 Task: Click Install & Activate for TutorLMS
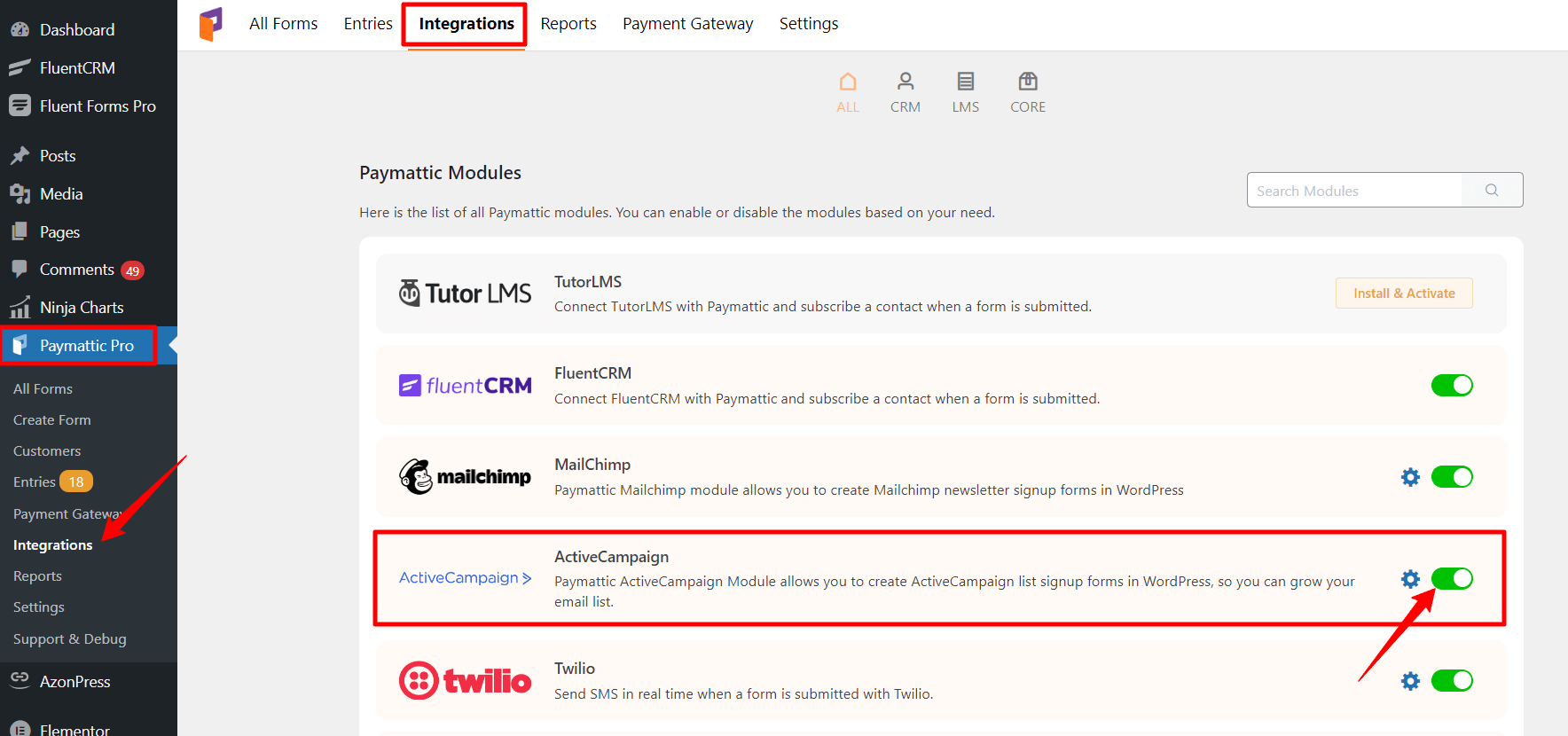1404,294
